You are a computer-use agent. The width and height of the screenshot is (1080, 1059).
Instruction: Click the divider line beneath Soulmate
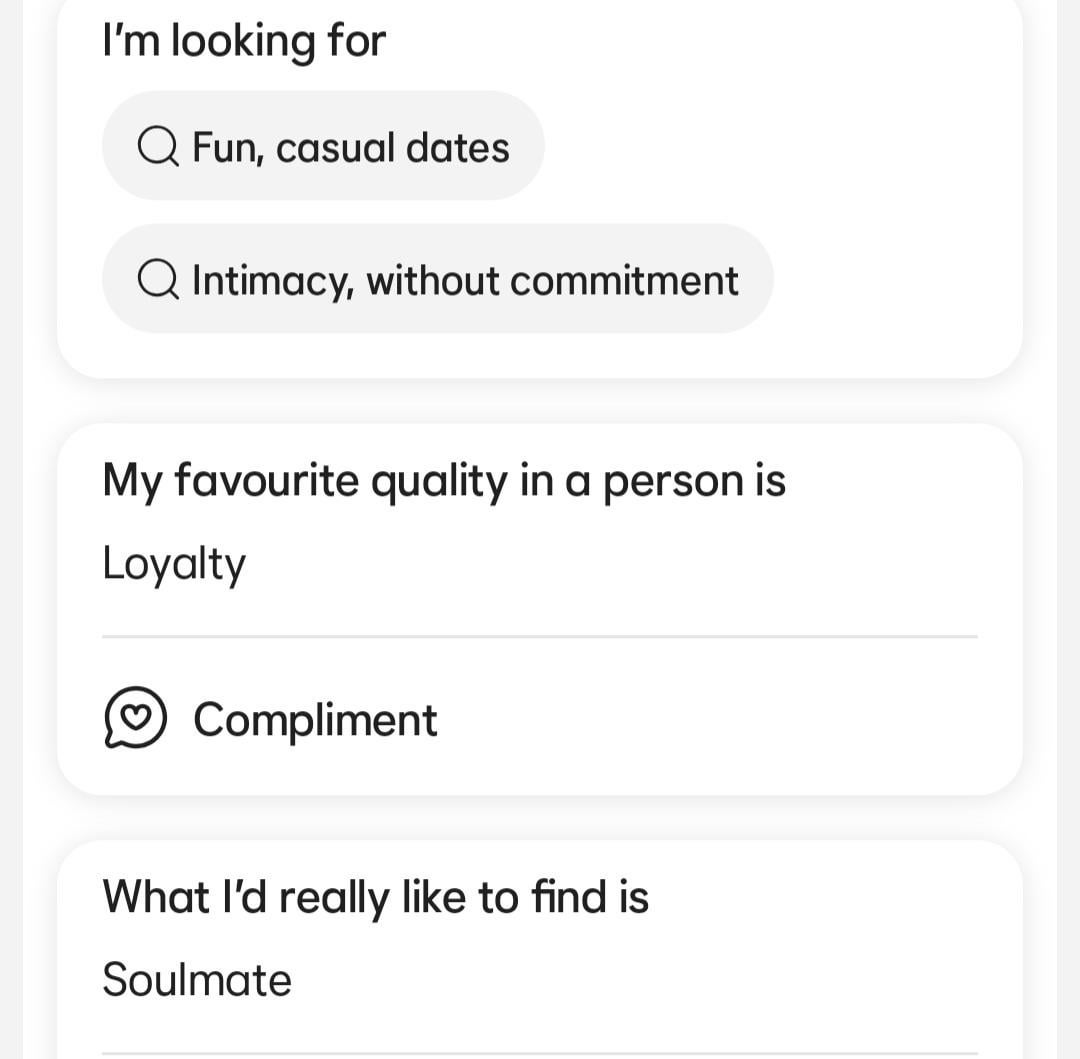click(x=540, y=1053)
